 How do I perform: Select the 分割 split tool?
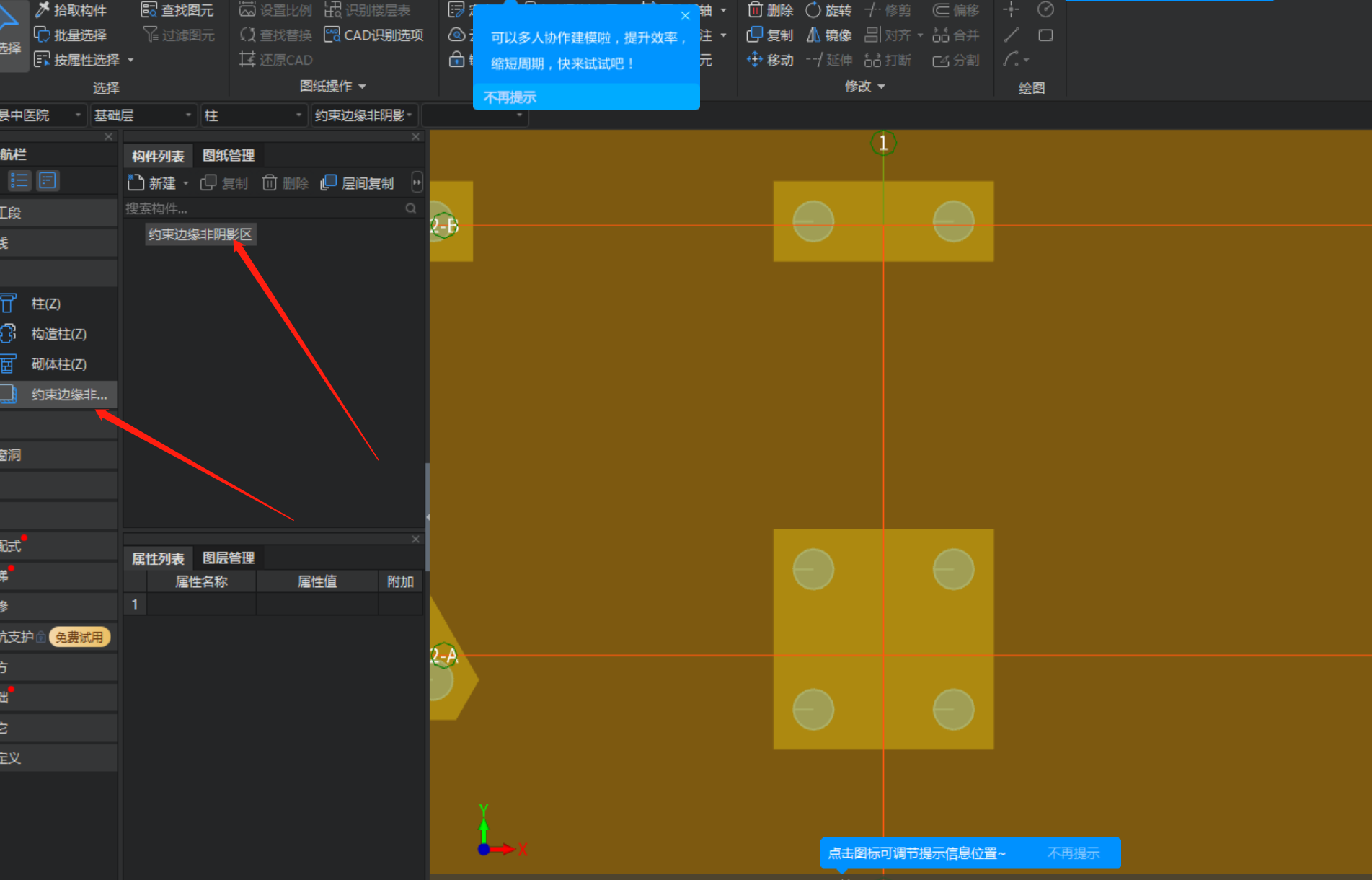click(x=956, y=60)
